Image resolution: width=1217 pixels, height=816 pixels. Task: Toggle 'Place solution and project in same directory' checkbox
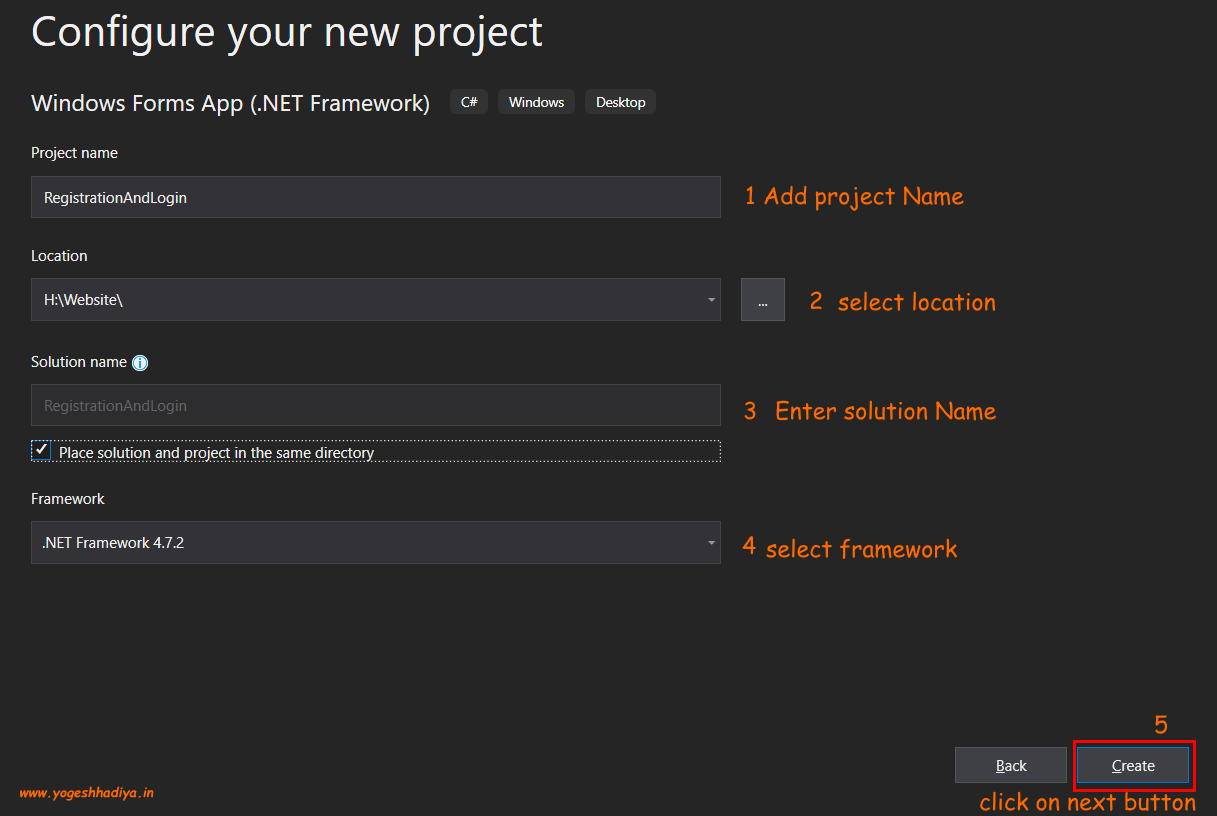coord(41,451)
